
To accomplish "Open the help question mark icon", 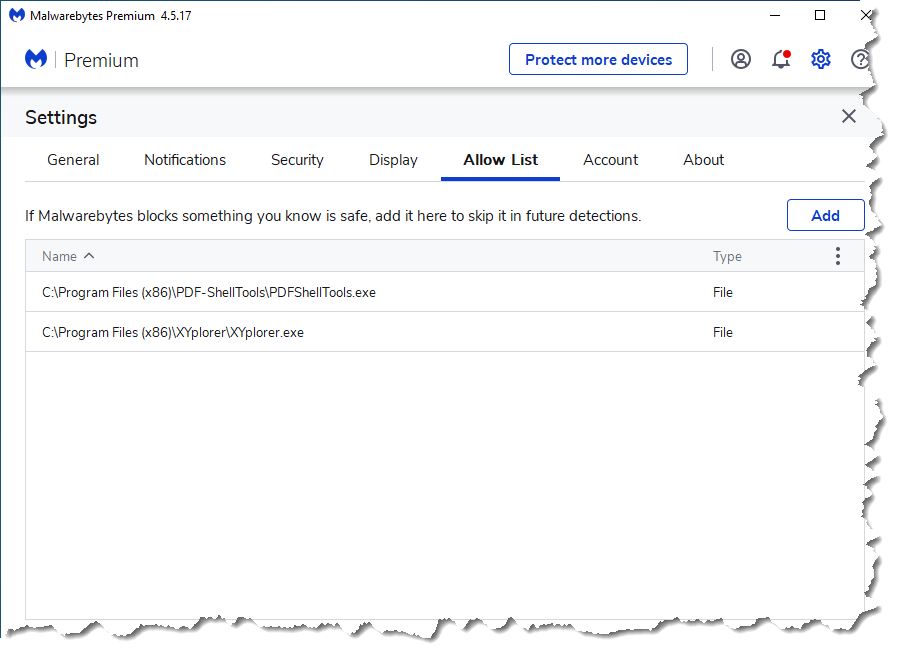I will [859, 59].
